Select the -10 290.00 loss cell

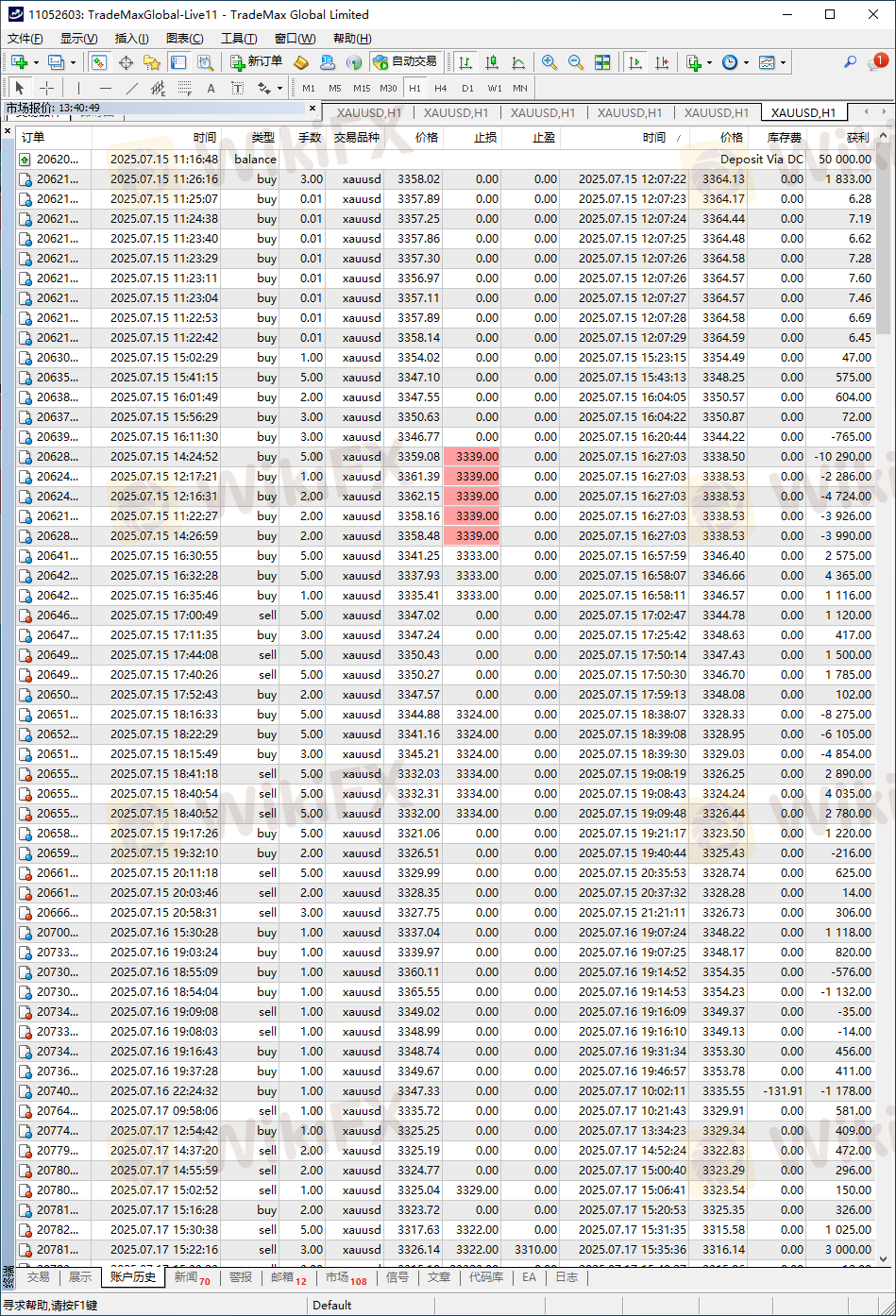[x=840, y=456]
